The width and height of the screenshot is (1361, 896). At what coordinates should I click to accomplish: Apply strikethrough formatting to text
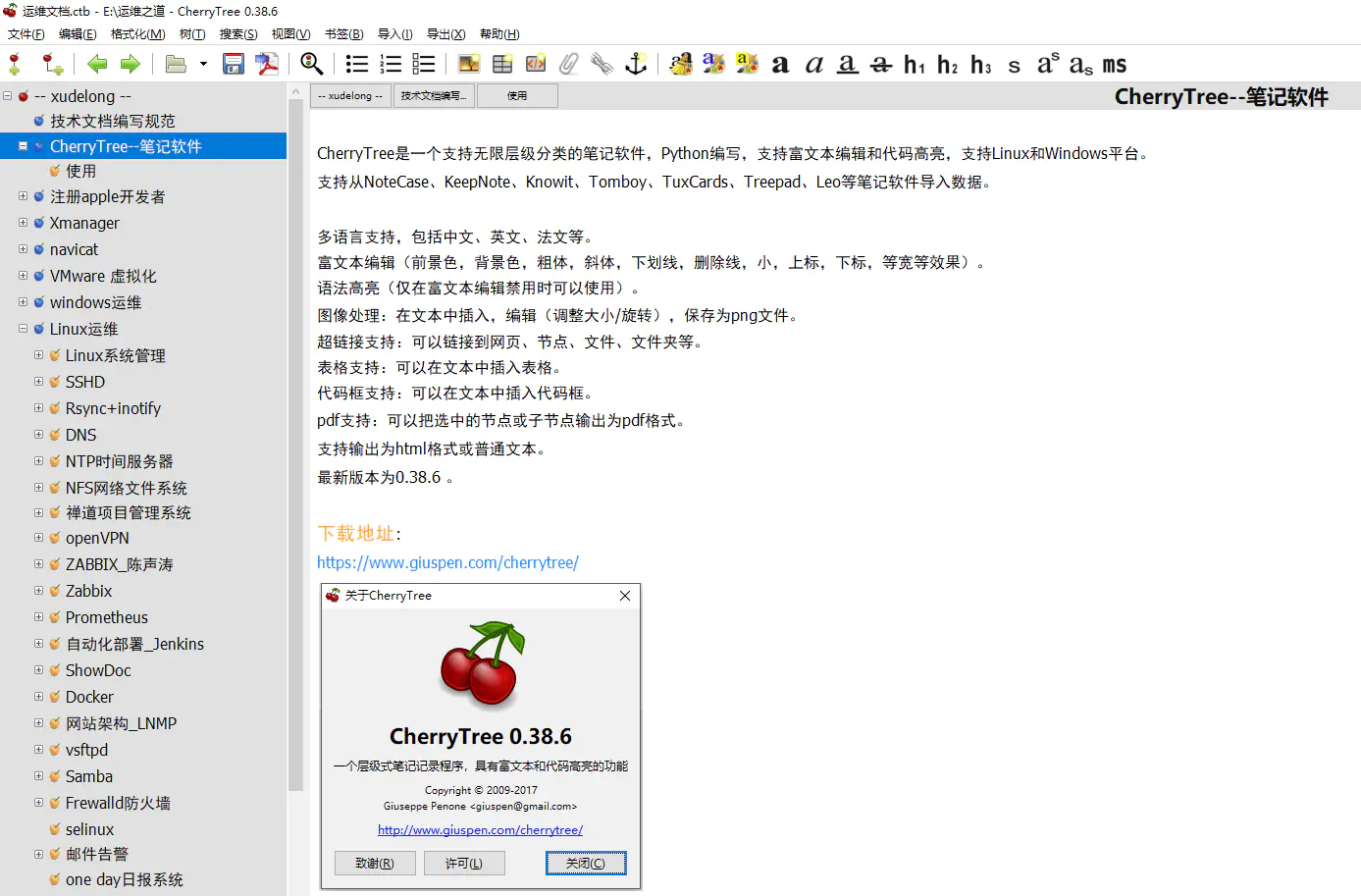[x=878, y=64]
